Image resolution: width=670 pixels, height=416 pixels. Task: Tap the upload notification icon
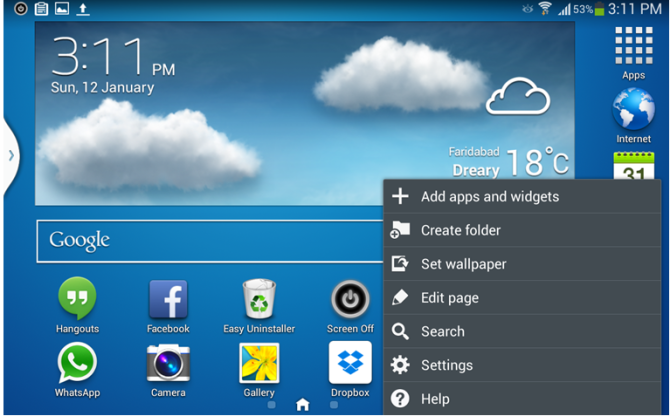pos(83,9)
